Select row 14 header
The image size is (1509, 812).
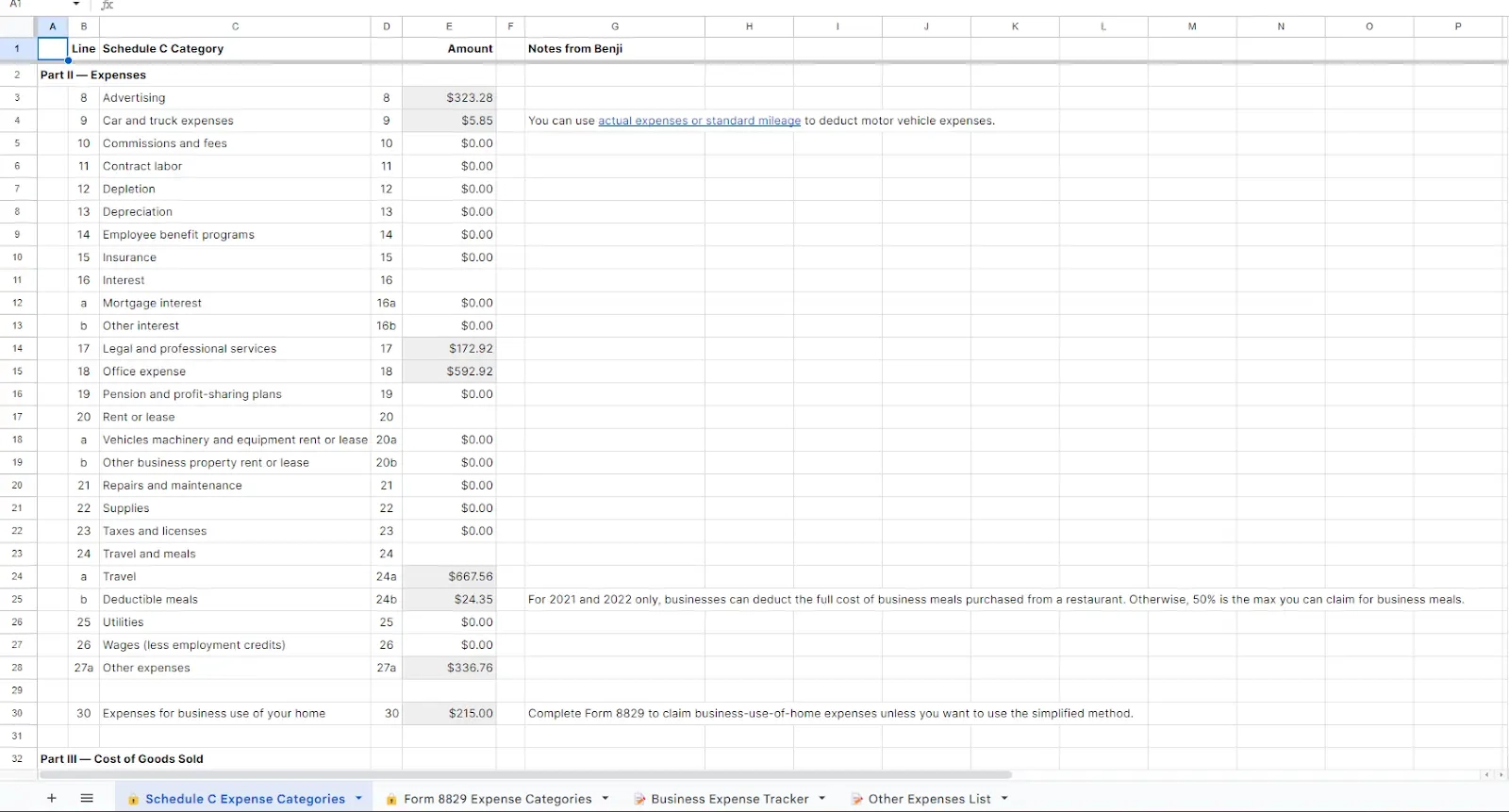tap(18, 348)
